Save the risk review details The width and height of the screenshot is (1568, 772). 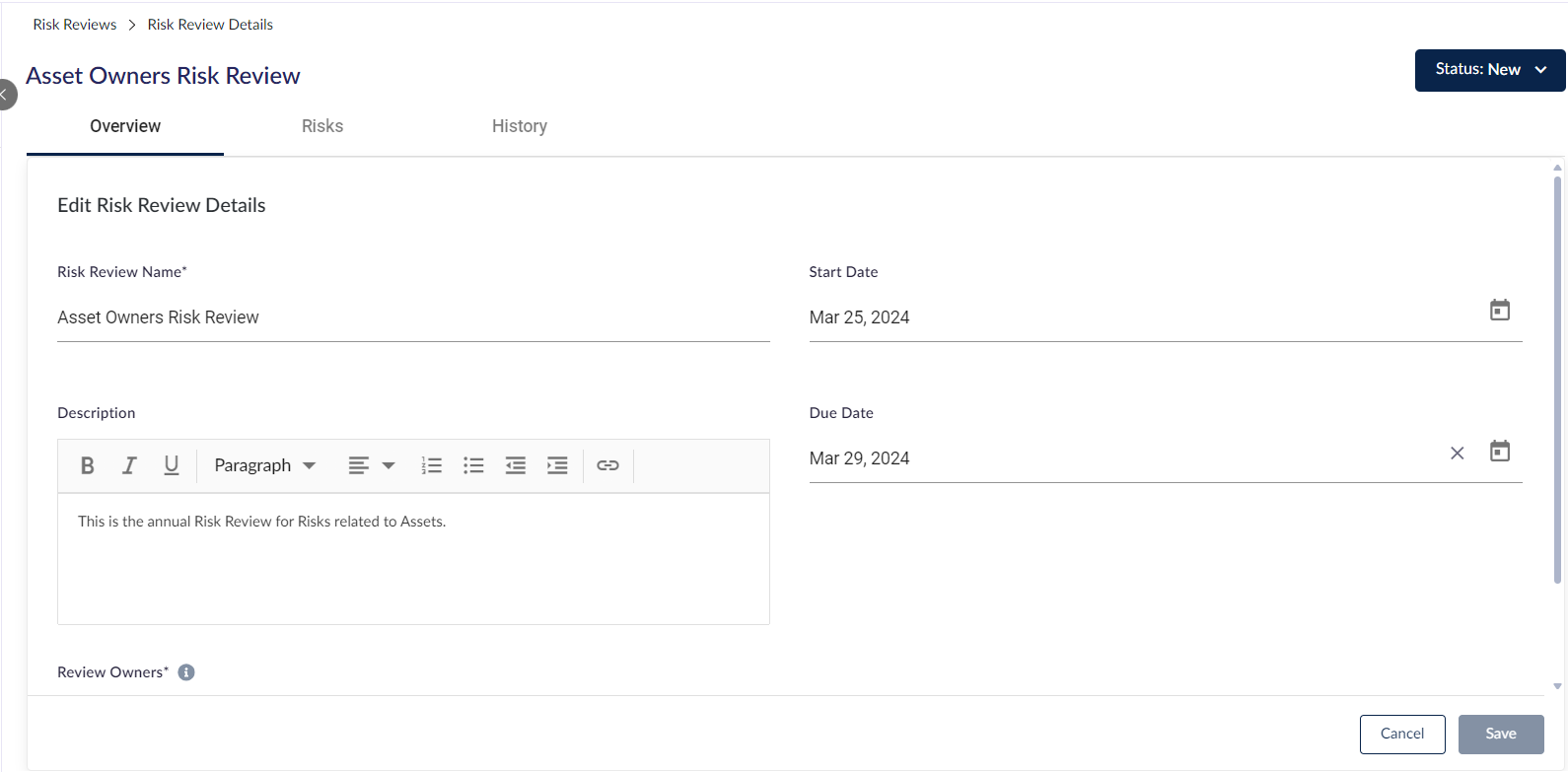tap(1501, 735)
